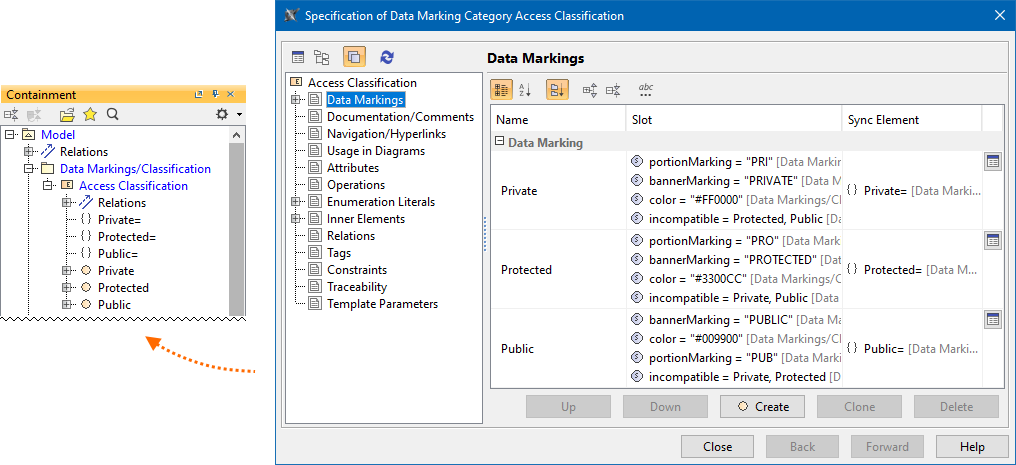Open the specification icon in Private row
This screenshot has height=465, width=1016.
point(992,162)
